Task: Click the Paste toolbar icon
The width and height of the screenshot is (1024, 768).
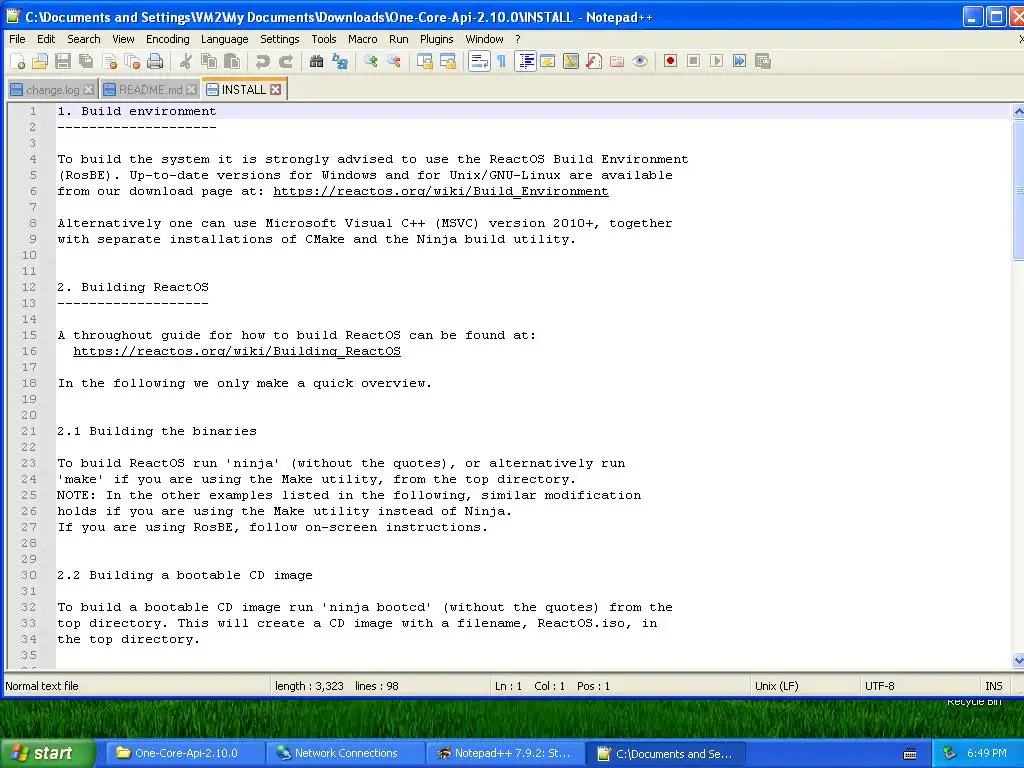Action: (232, 61)
